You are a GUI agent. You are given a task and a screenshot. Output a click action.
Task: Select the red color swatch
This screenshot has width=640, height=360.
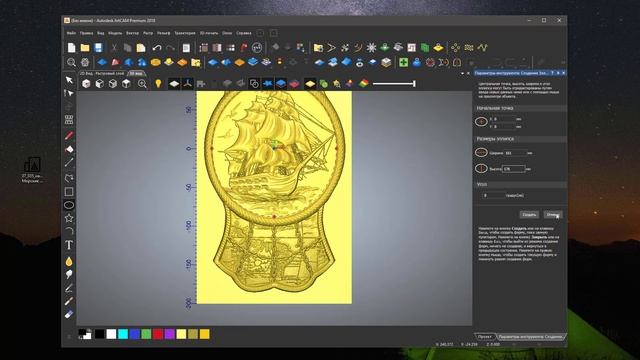pyautogui.click(x=158, y=334)
